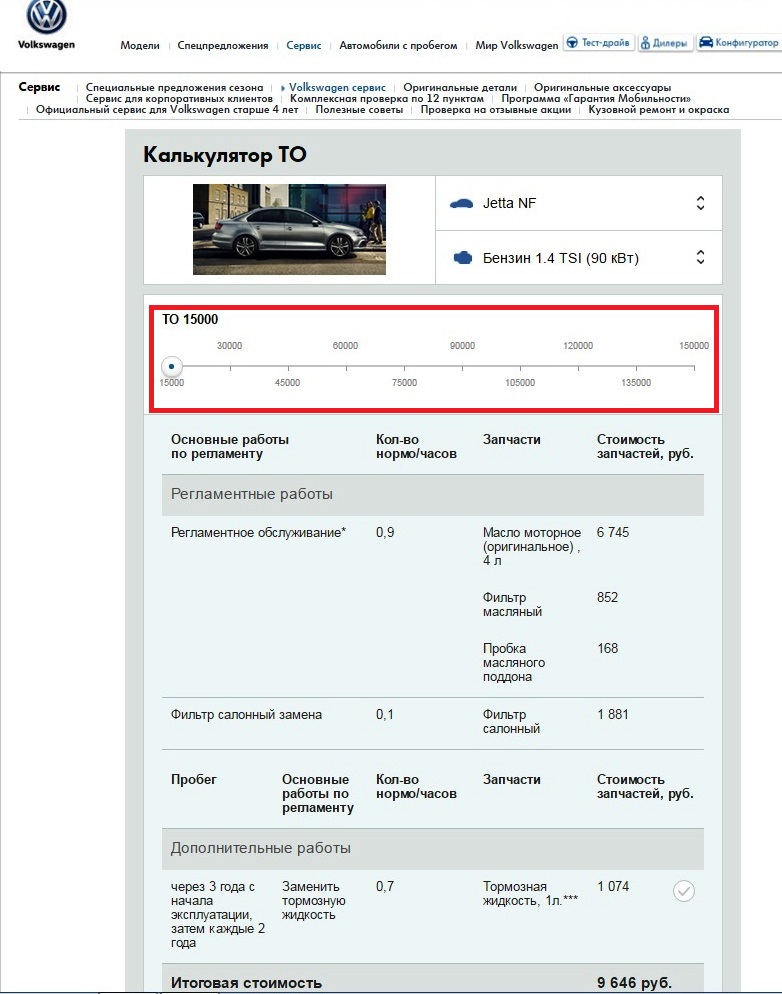
Task: Click the Заменить тормозную жидкость cell
Action: coord(314,901)
